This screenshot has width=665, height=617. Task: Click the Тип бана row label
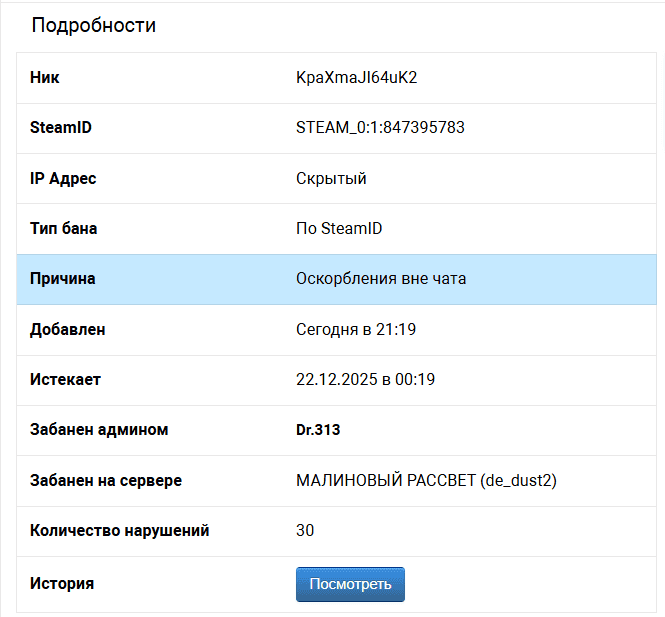(64, 229)
